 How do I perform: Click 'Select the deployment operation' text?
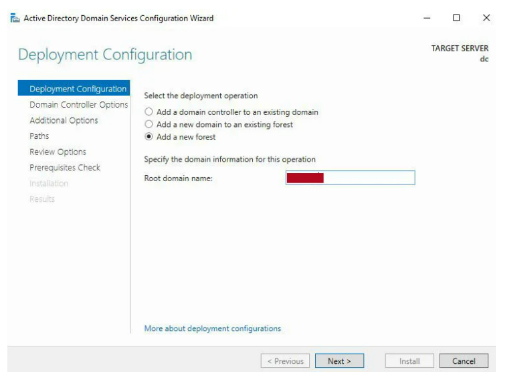point(201,96)
